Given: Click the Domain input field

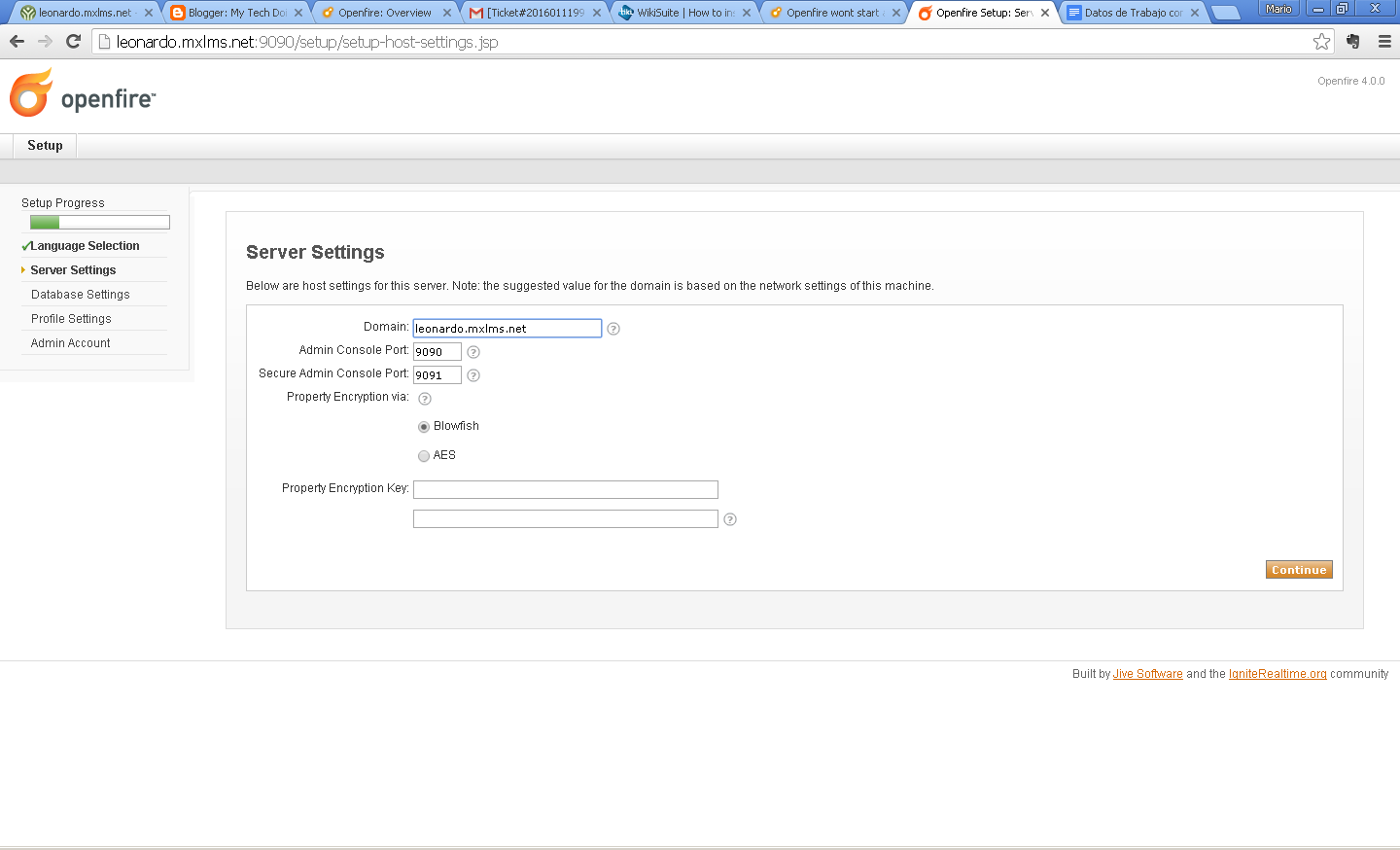Looking at the screenshot, I should click(x=507, y=329).
